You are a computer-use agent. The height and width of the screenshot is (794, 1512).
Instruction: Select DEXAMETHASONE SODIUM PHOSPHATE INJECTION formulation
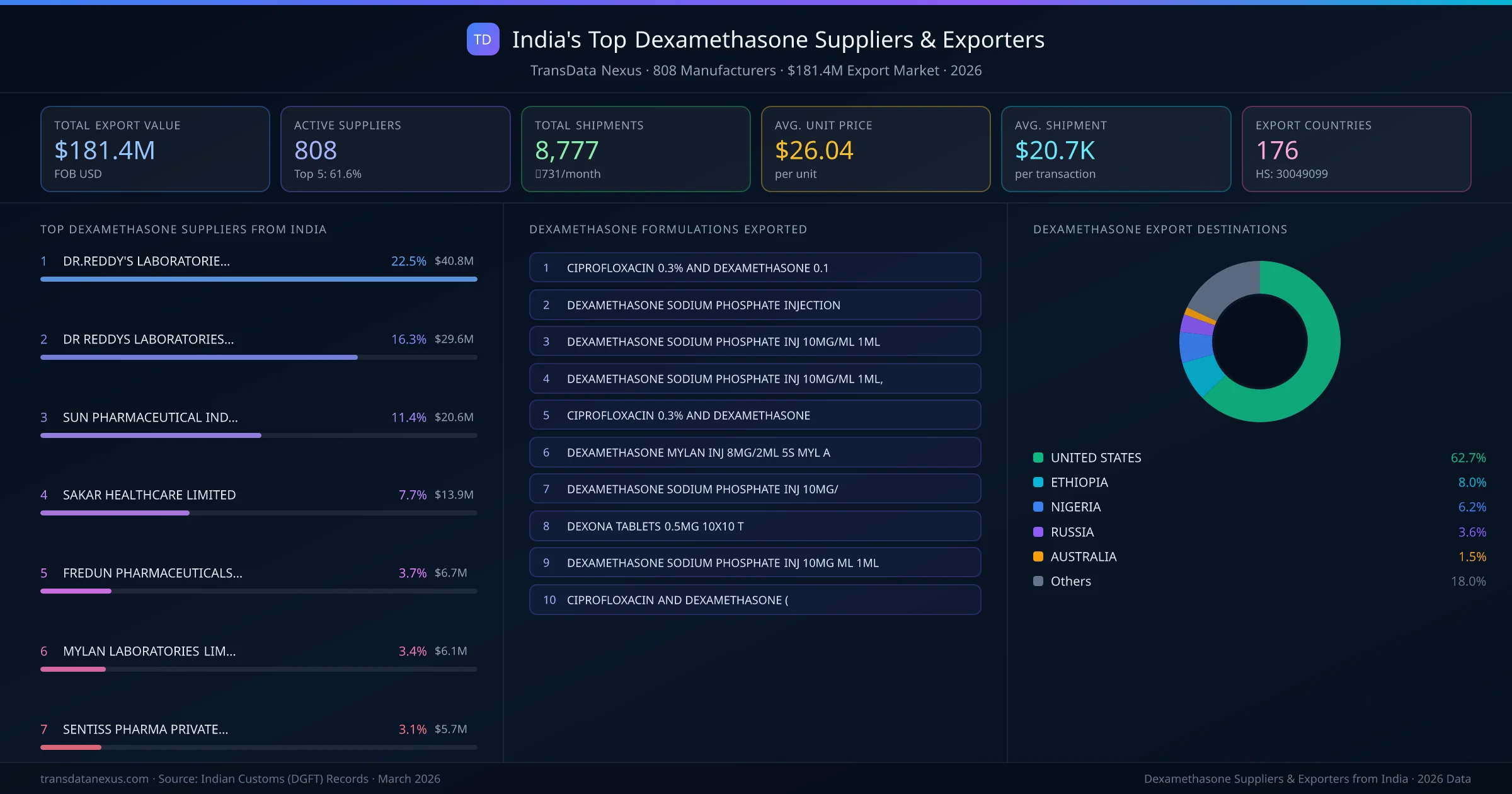[x=755, y=305]
